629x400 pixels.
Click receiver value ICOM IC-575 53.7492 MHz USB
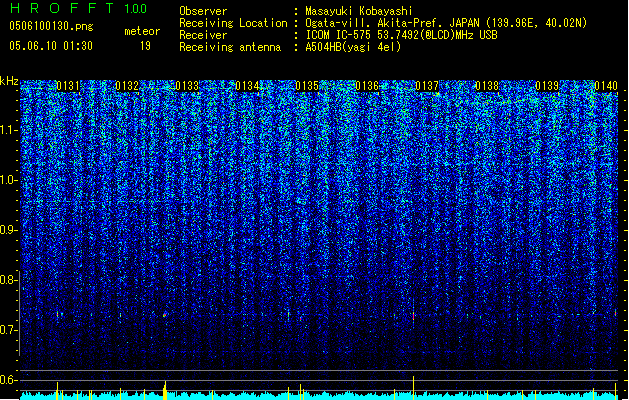(x=402, y=35)
